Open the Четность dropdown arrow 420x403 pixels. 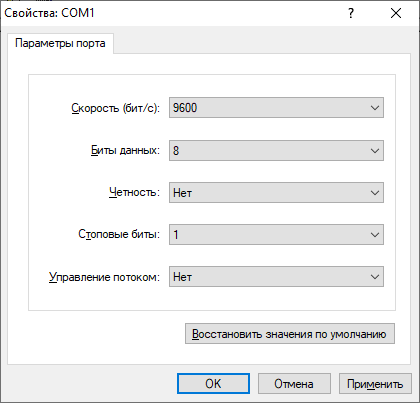pos(375,193)
